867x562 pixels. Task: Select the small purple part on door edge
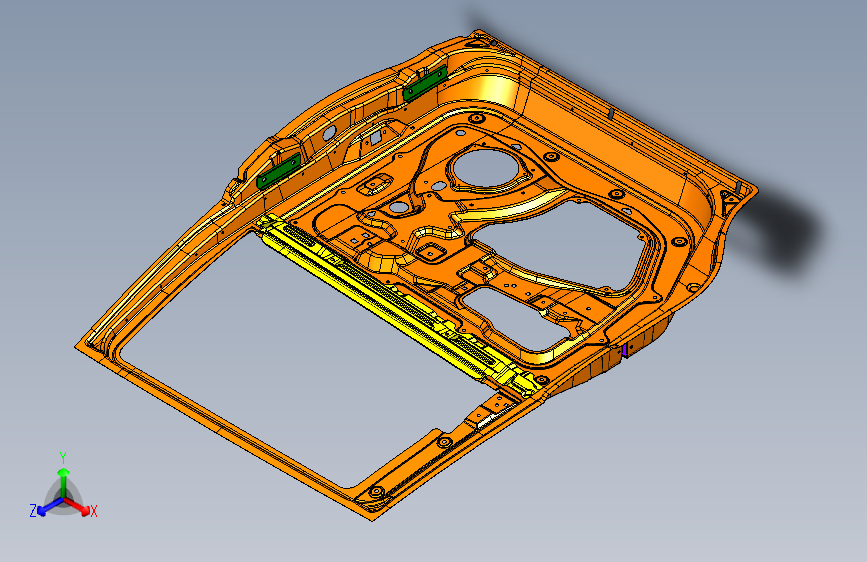tap(624, 350)
